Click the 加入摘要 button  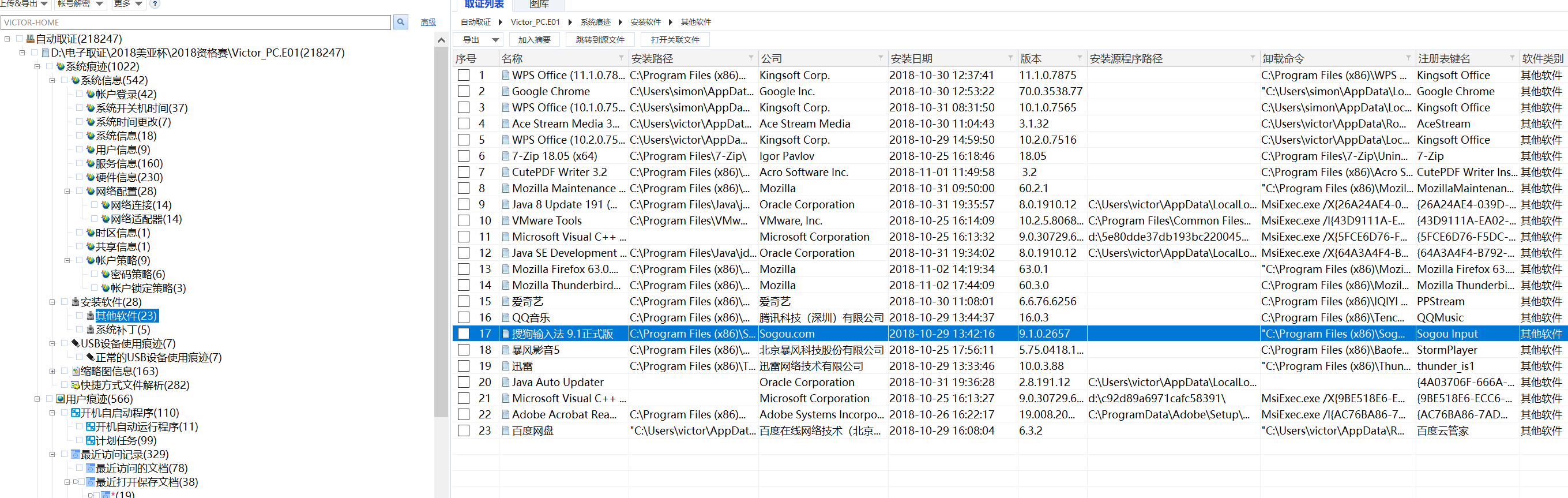click(x=534, y=40)
